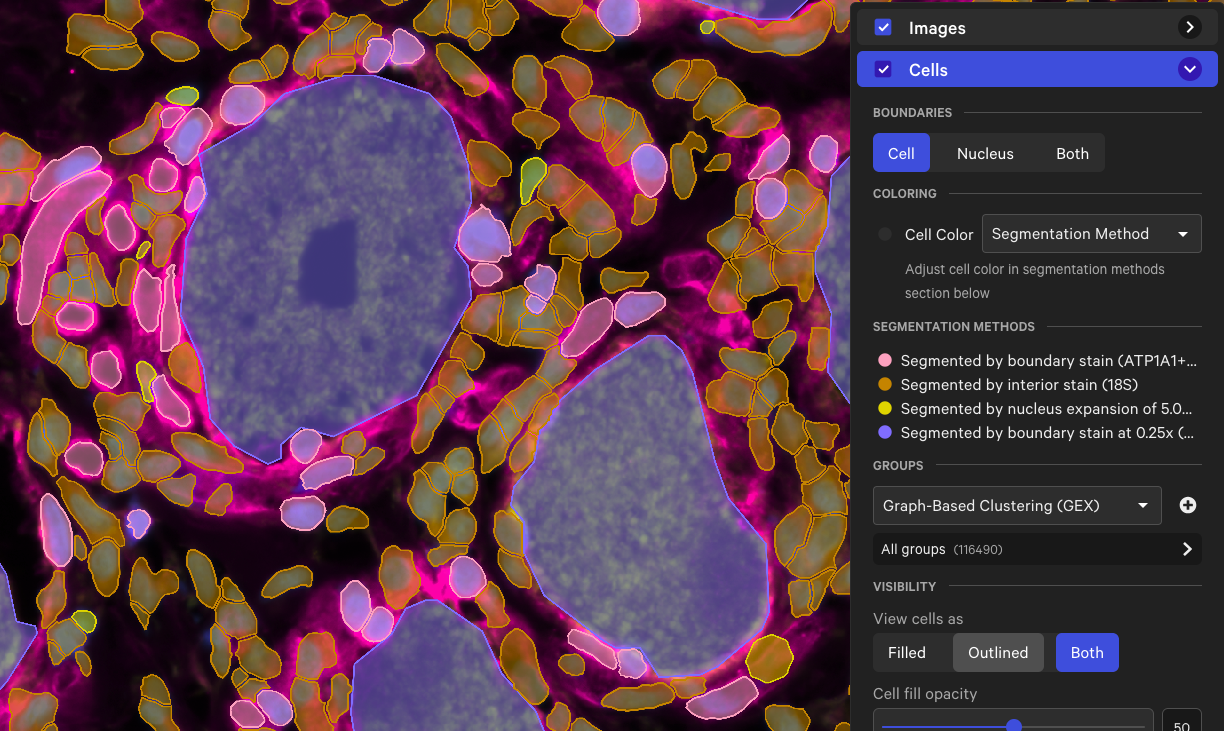View cells as Filled
The height and width of the screenshot is (731, 1224).
907,652
